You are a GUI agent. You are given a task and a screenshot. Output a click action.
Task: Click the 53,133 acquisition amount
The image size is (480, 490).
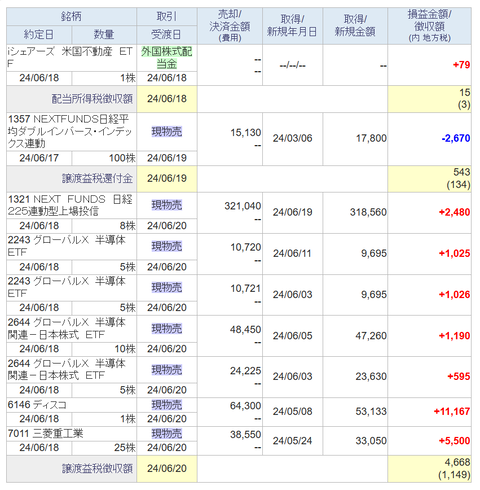click(371, 412)
